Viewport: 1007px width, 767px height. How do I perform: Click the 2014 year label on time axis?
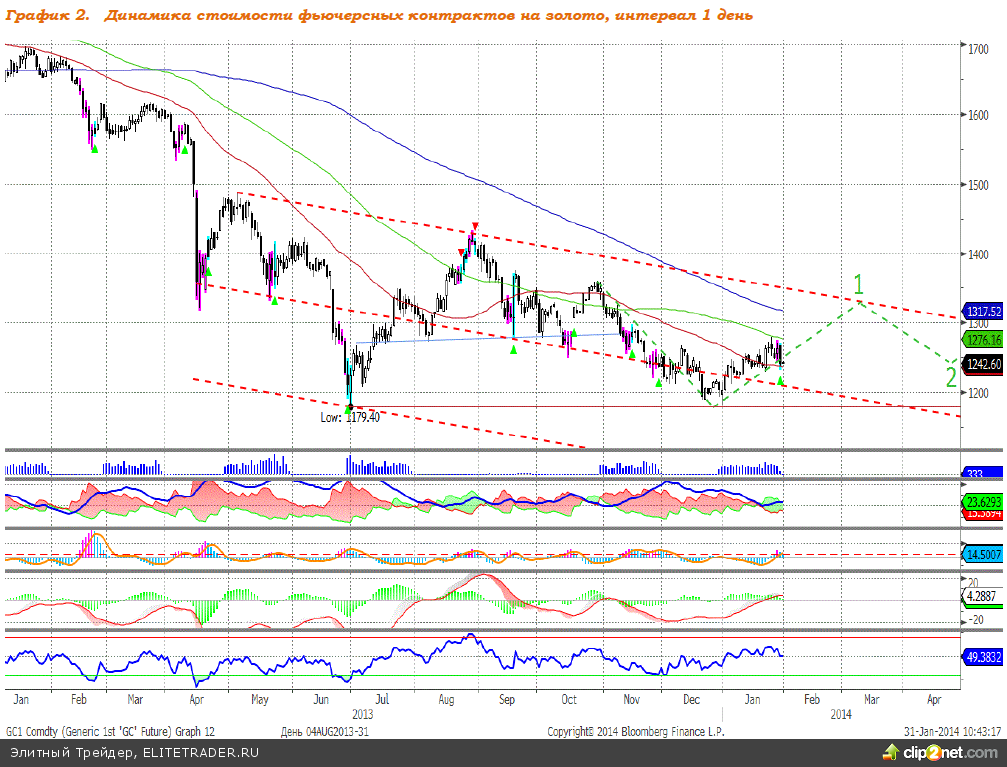843,714
